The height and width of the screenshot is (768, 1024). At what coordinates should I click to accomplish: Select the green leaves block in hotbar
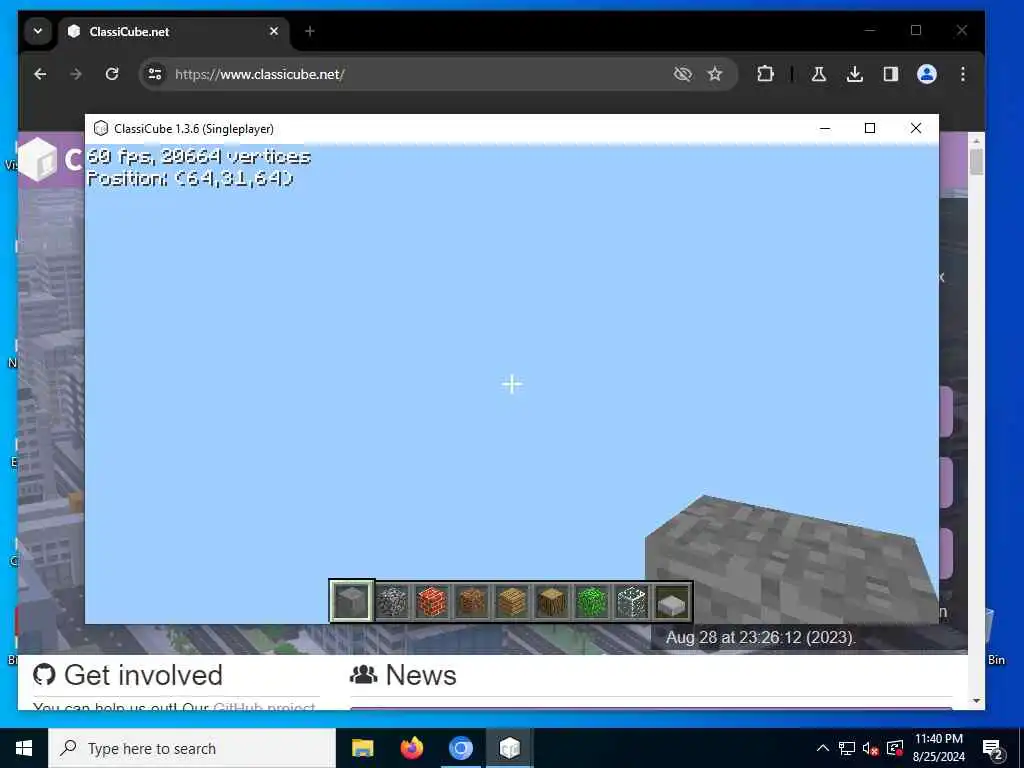coord(592,601)
